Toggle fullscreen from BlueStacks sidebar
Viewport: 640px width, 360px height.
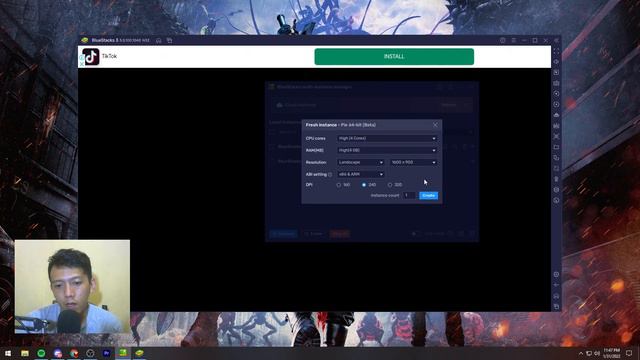556,51
